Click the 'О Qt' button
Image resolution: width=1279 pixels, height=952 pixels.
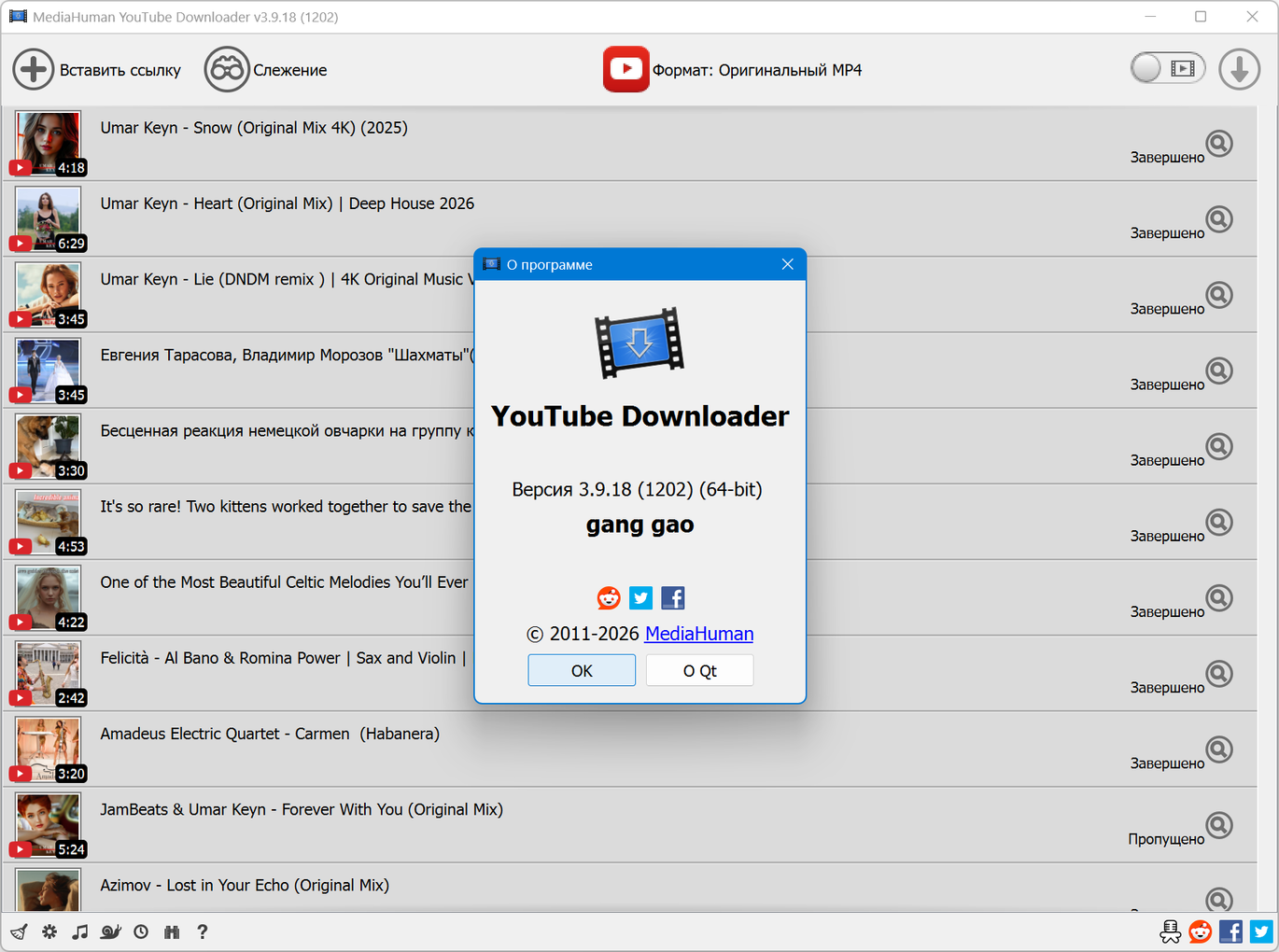pos(699,671)
